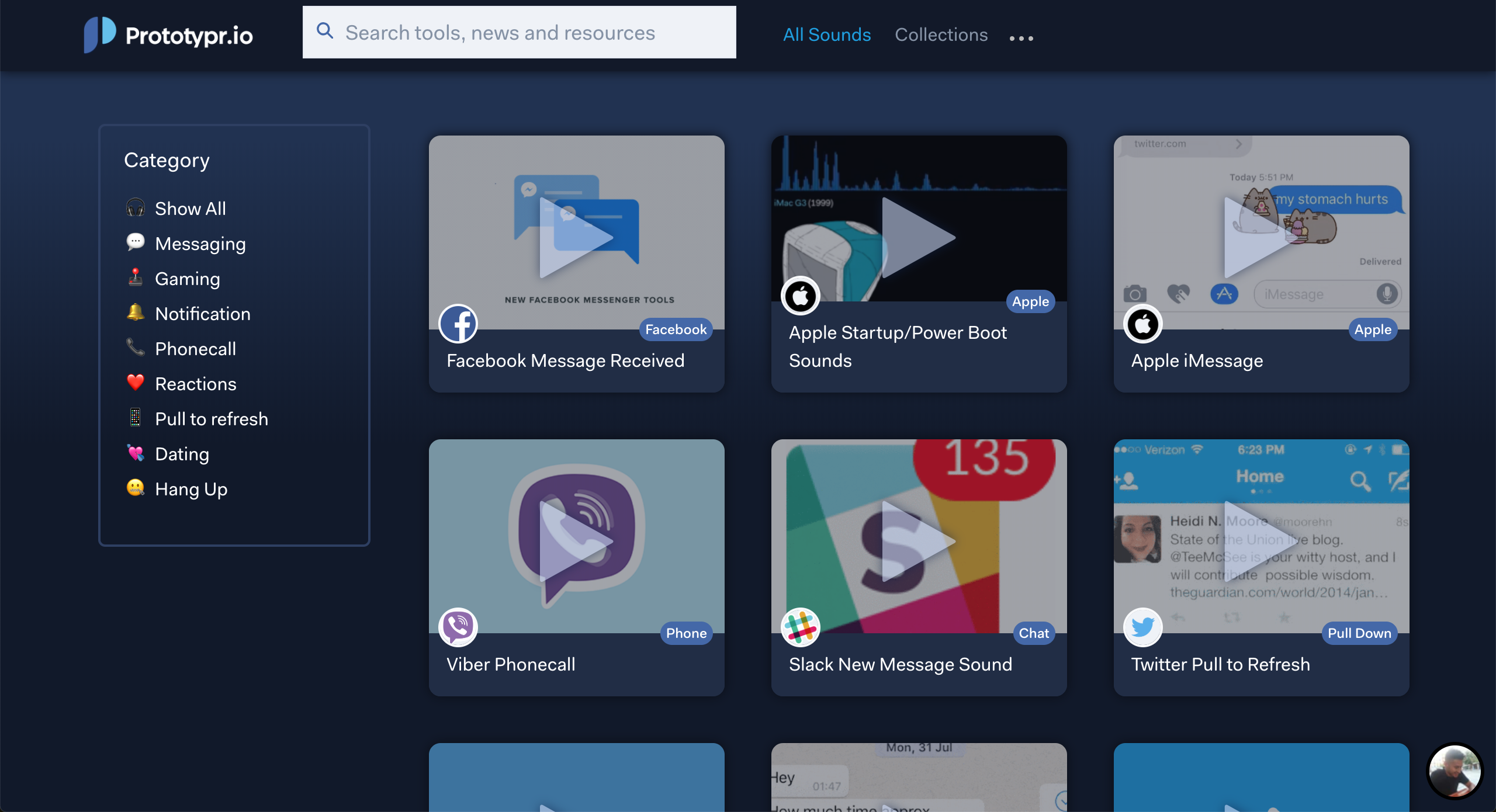Filter by the Notification category
Screen dimensions: 1496x812
[x=203, y=314]
